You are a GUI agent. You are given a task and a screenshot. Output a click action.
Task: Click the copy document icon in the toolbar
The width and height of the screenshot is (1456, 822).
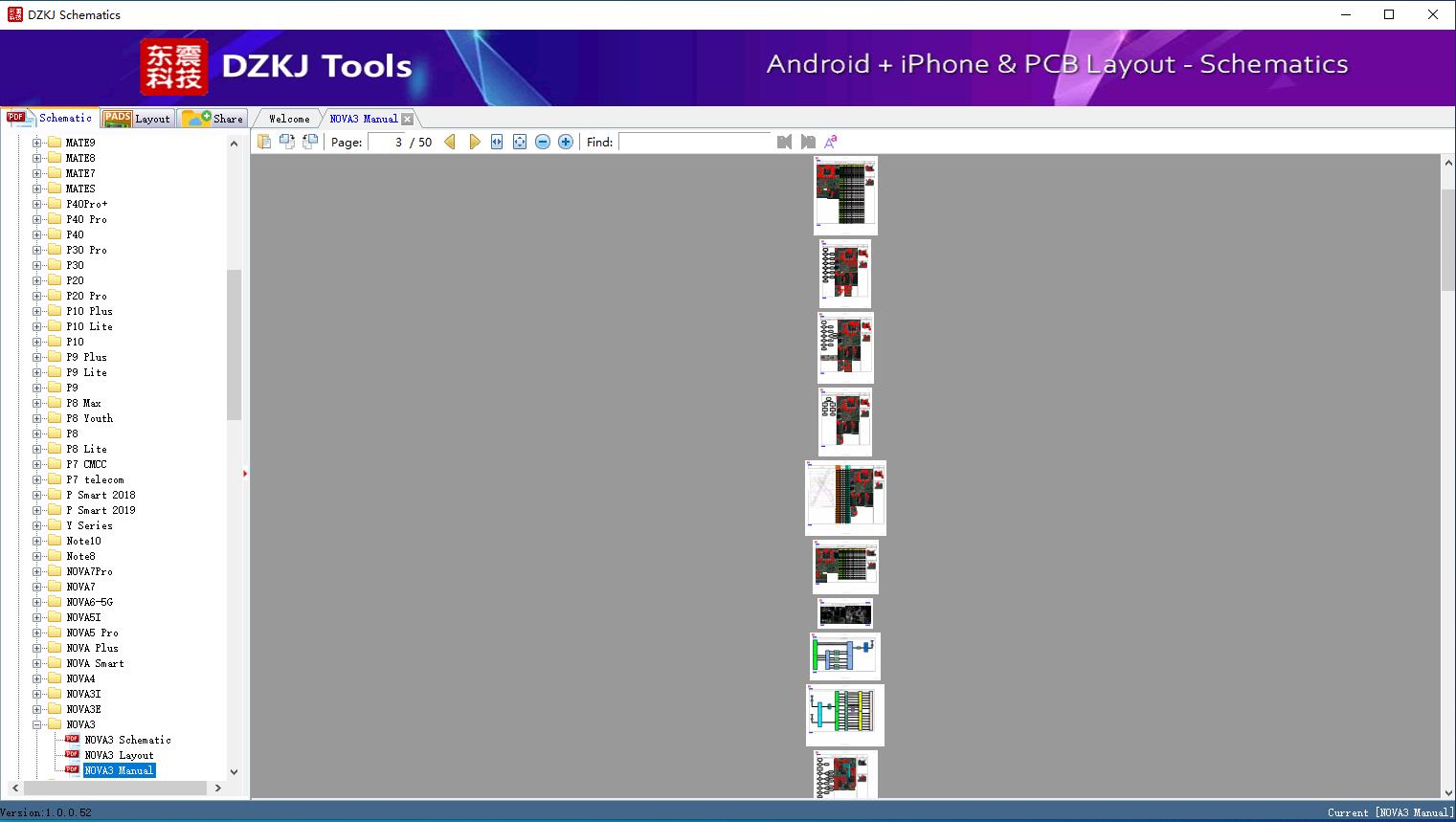coord(264,142)
